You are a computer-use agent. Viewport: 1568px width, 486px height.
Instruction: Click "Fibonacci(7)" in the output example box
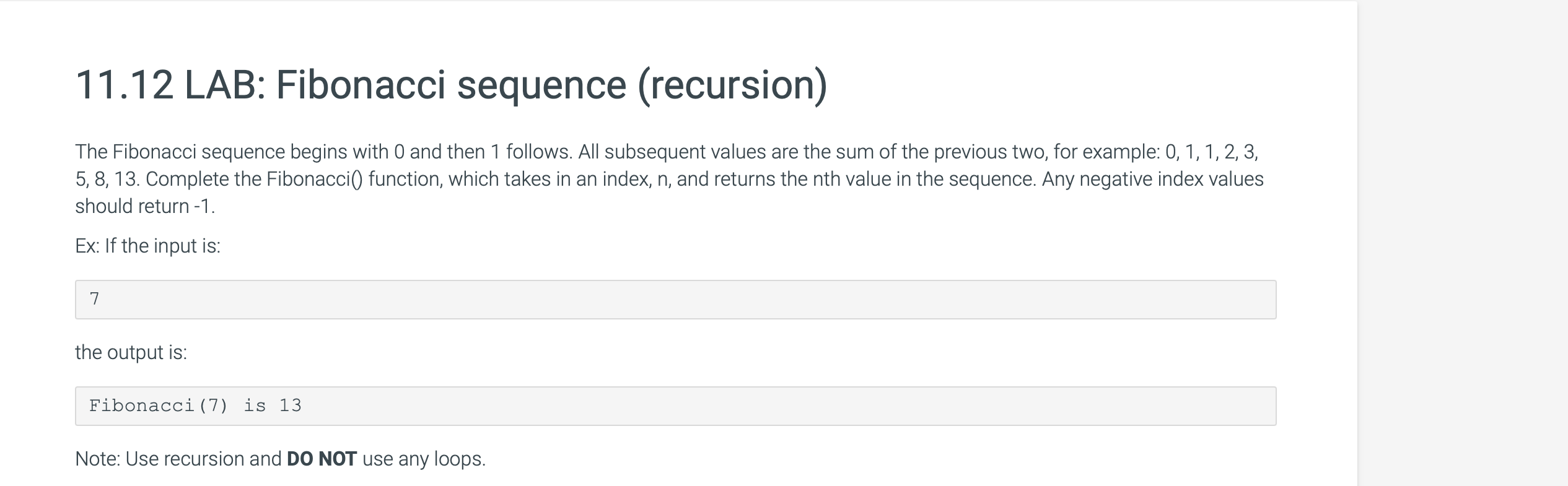coord(159,406)
